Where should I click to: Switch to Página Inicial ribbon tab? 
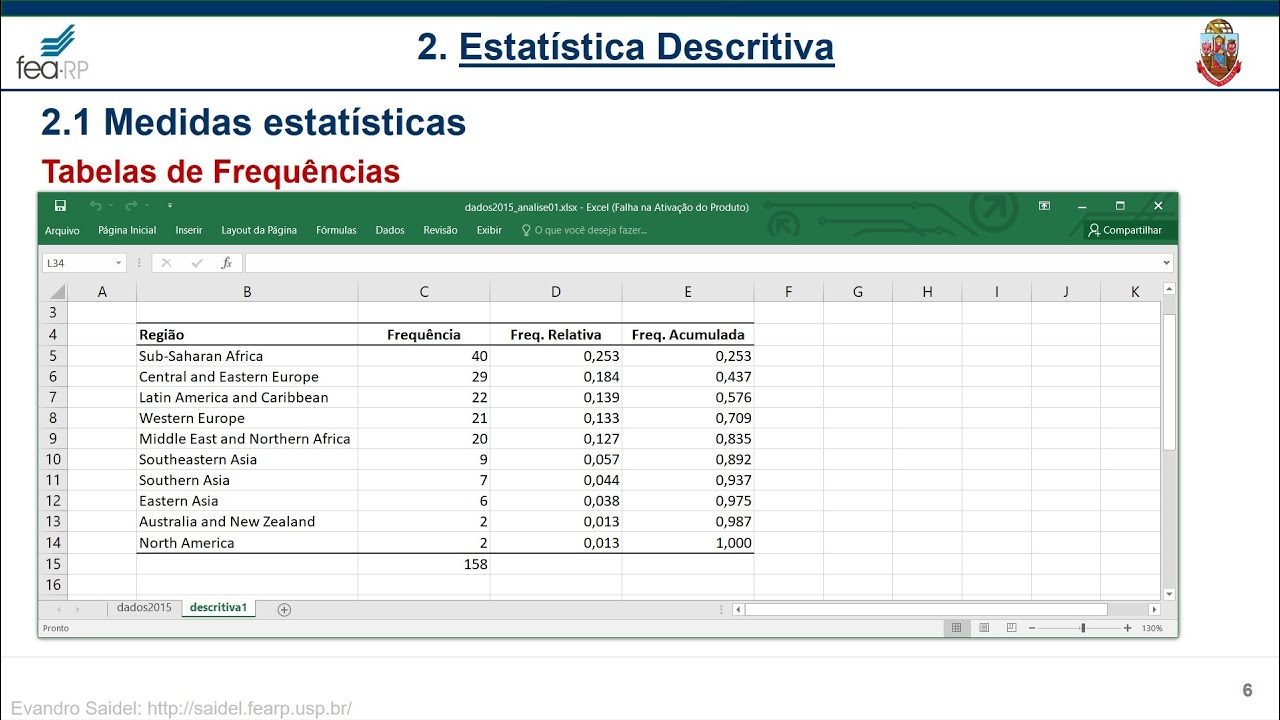click(x=127, y=230)
